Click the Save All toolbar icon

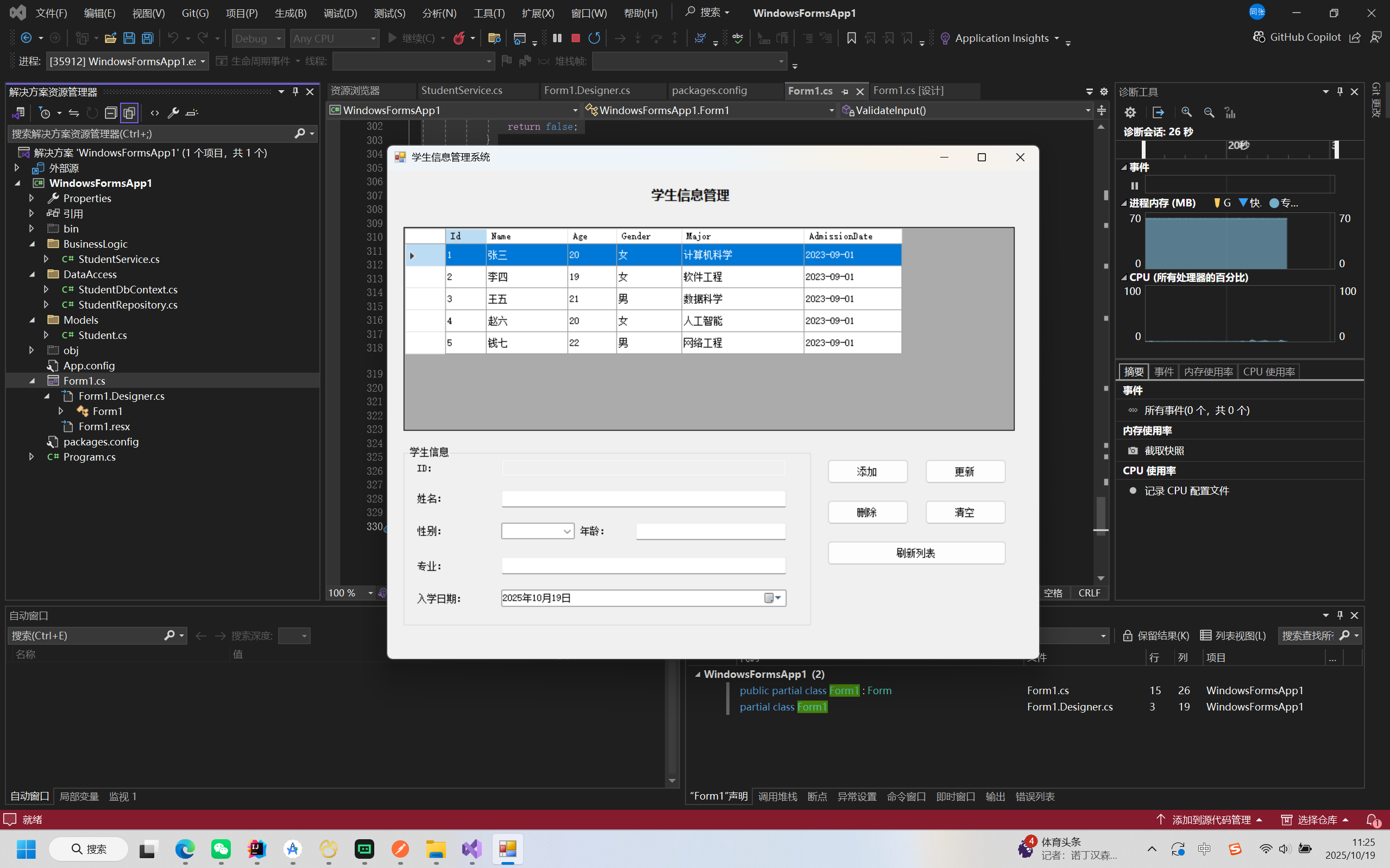148,38
